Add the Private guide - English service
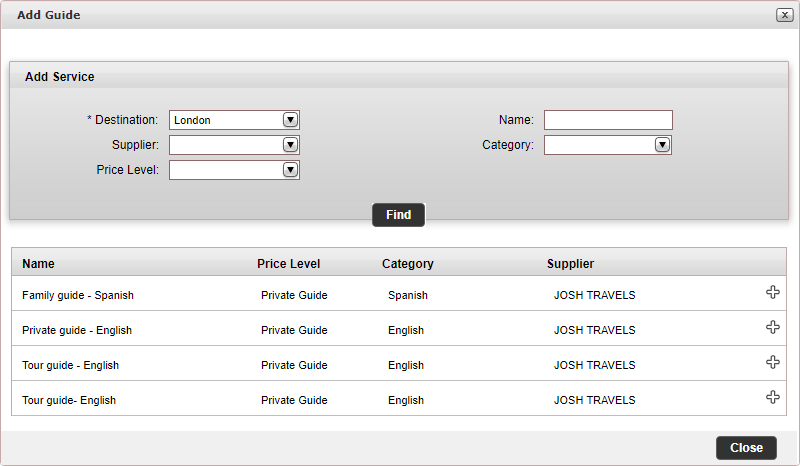The width and height of the screenshot is (800, 466). 772,327
